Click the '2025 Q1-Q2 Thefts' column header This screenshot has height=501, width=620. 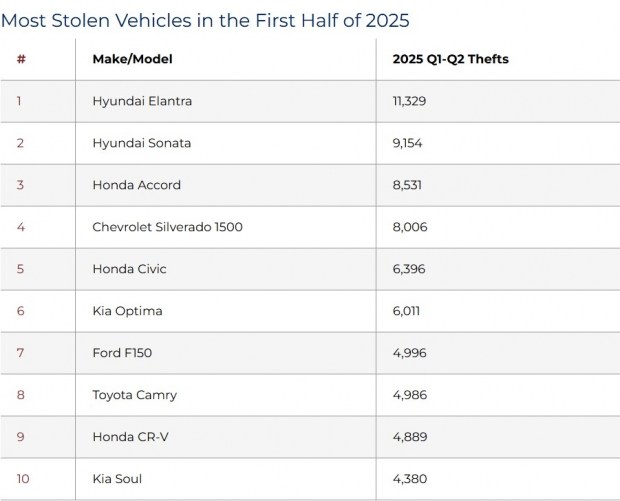pyautogui.click(x=450, y=59)
